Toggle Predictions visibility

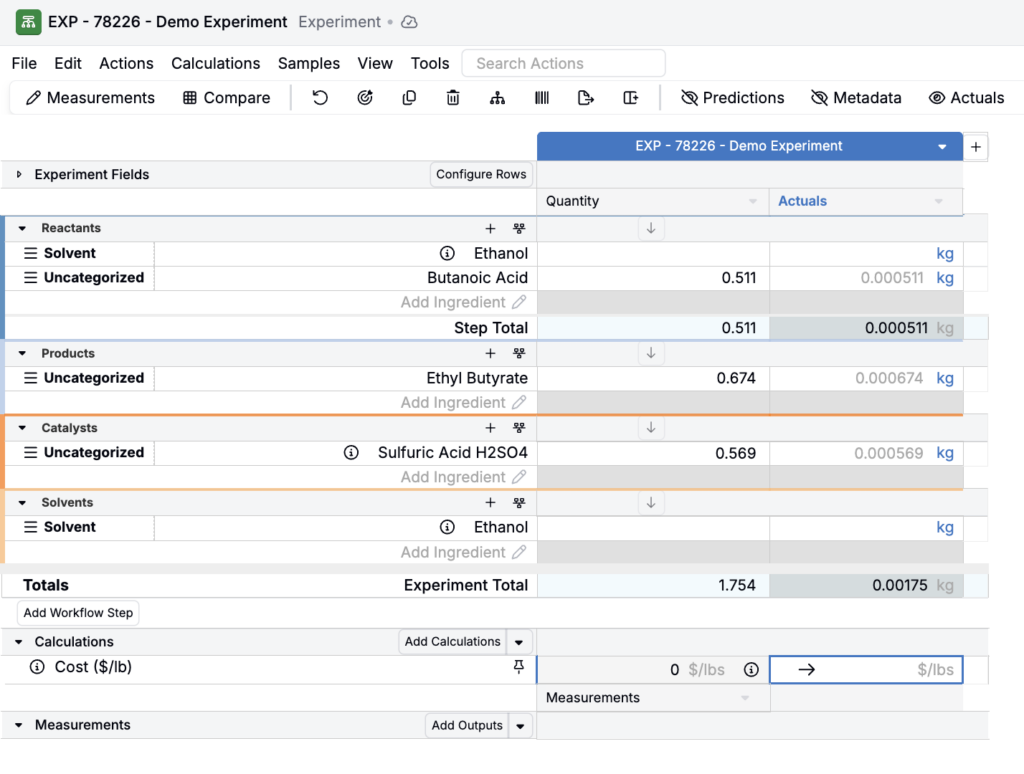tap(732, 98)
